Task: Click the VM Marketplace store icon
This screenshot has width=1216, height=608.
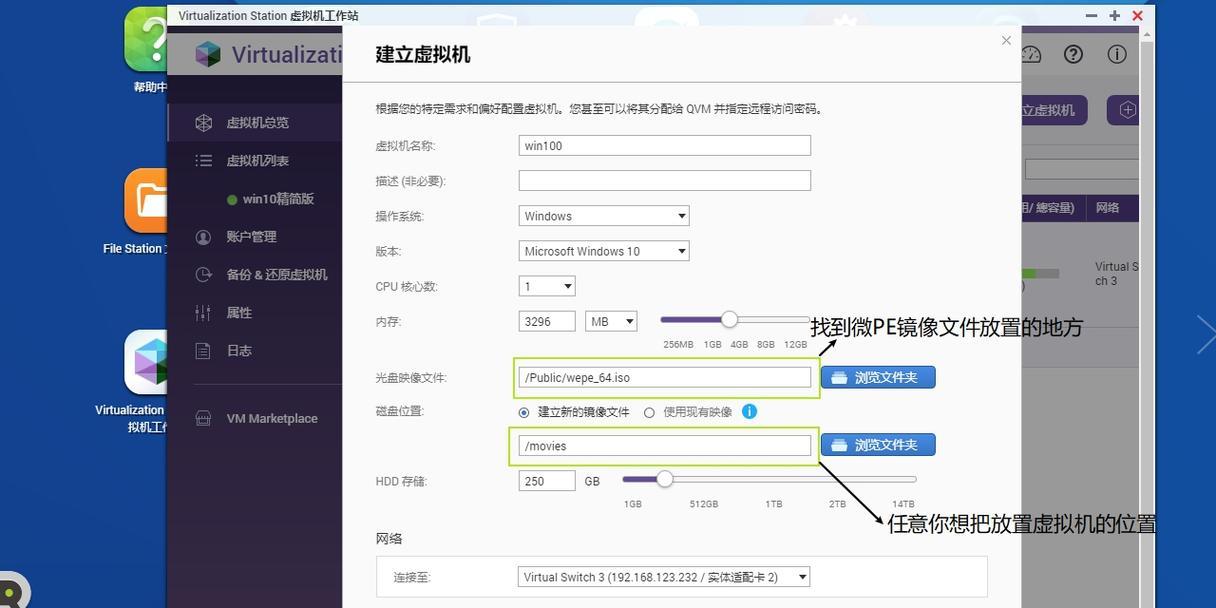Action: tap(203, 418)
